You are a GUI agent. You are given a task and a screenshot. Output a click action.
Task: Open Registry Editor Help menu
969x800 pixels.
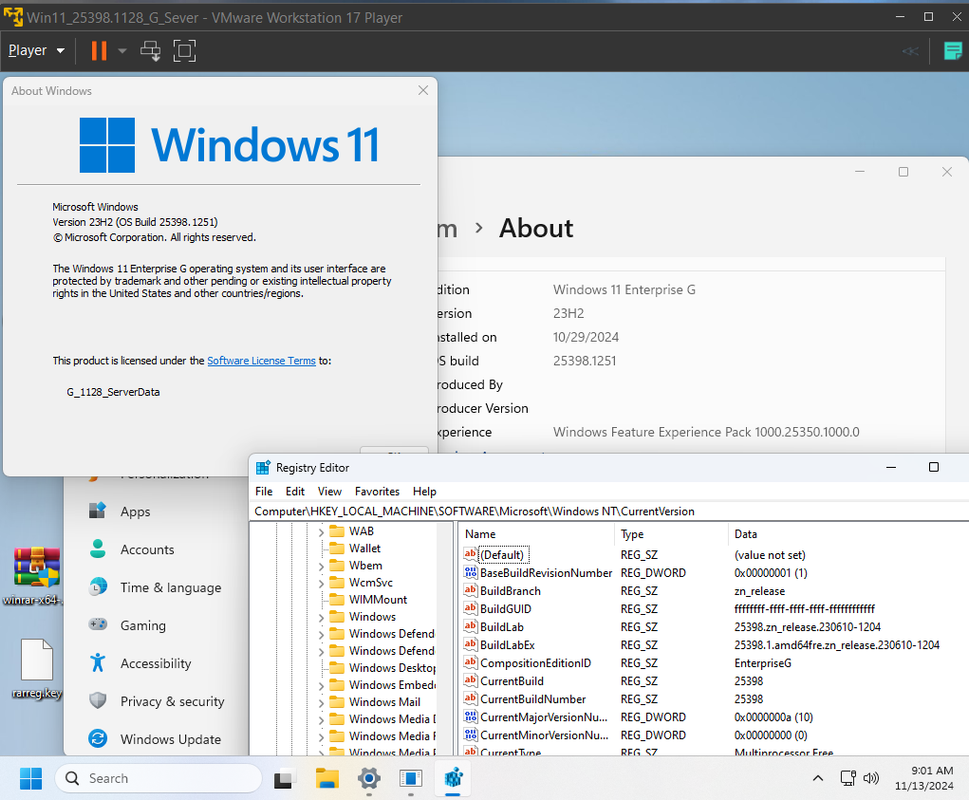click(425, 491)
